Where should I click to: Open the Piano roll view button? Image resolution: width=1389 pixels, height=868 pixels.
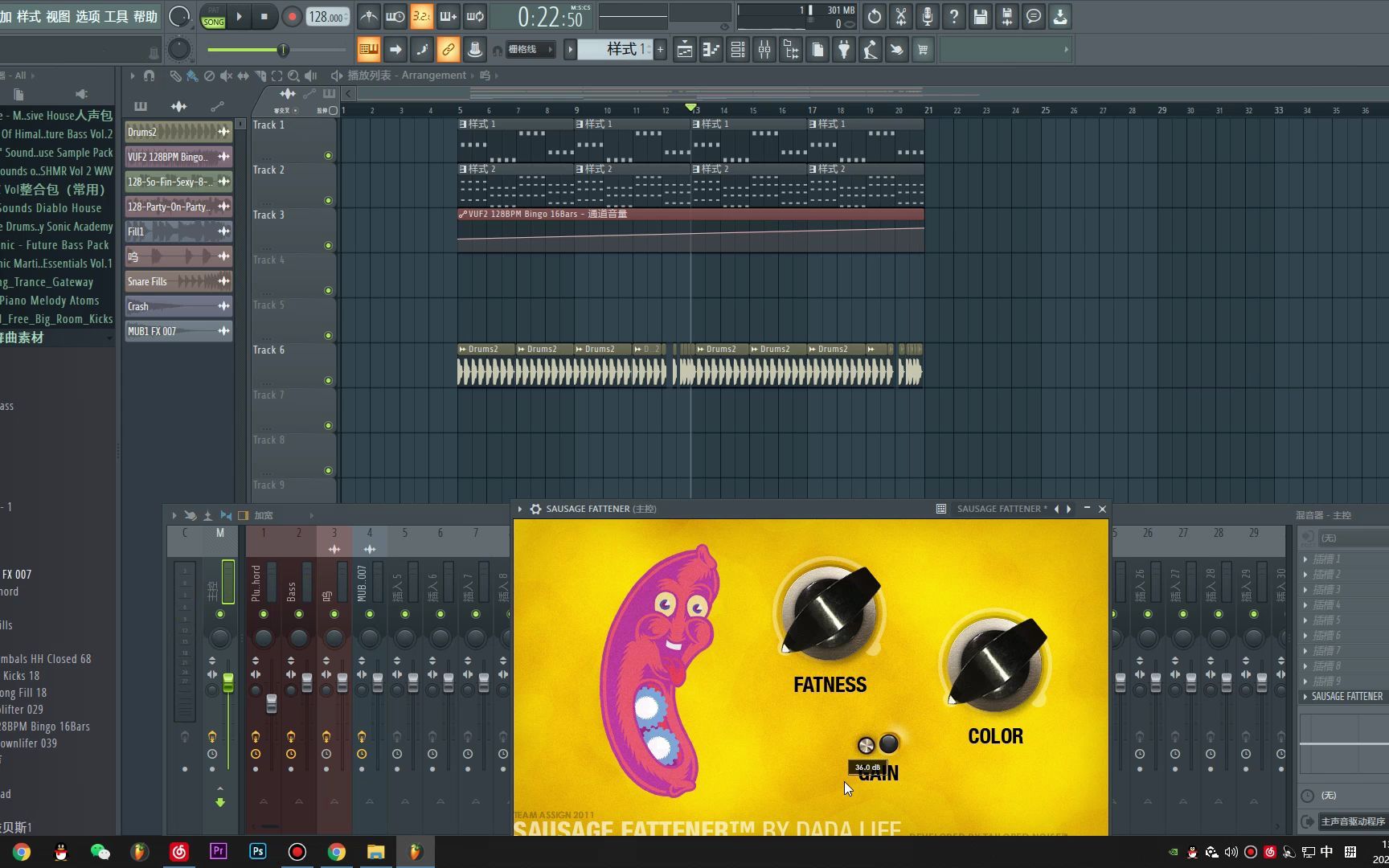(x=711, y=50)
